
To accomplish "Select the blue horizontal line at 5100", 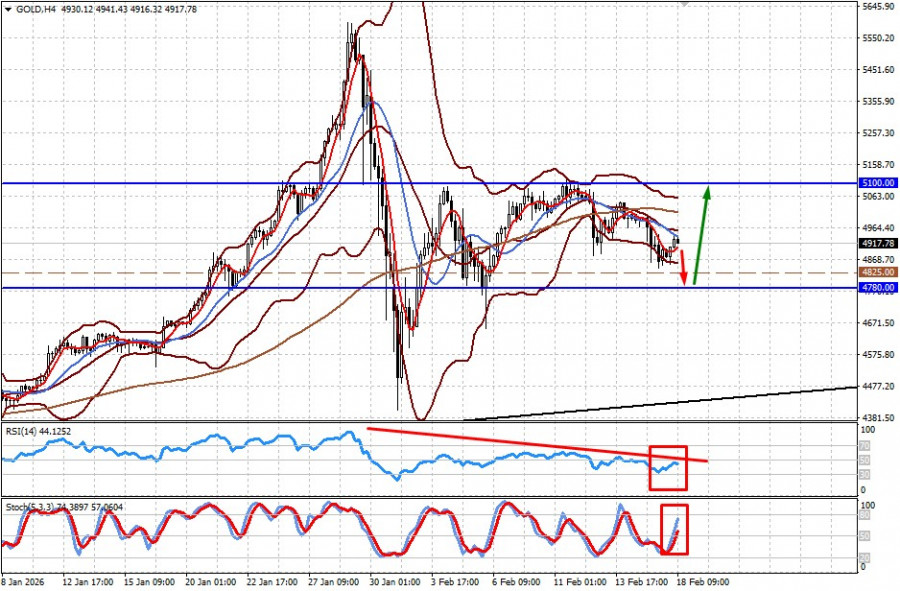I will 300,183.
